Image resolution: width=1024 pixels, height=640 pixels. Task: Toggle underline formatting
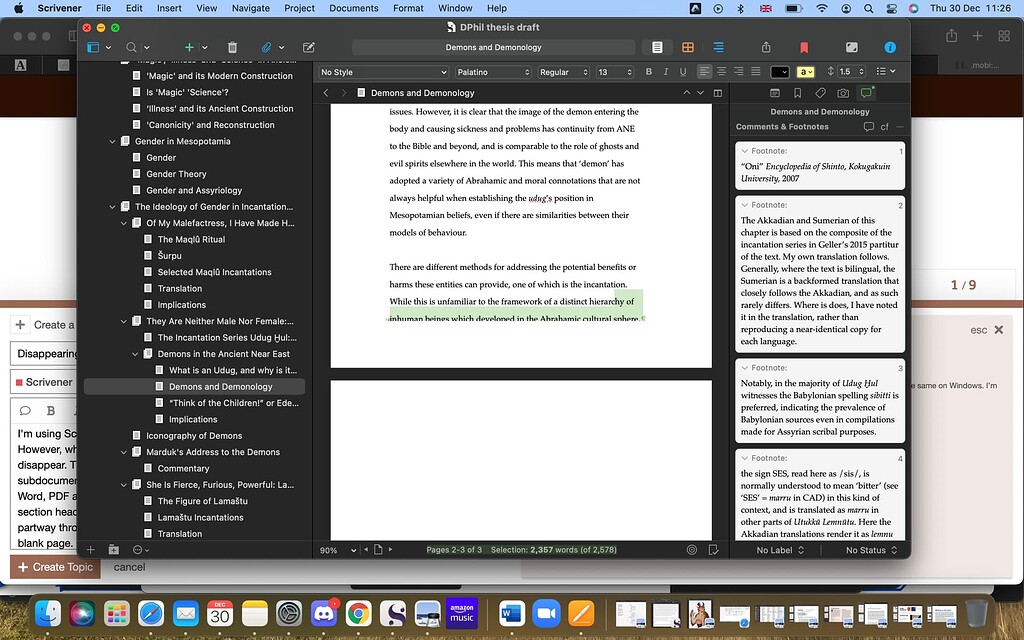683,71
